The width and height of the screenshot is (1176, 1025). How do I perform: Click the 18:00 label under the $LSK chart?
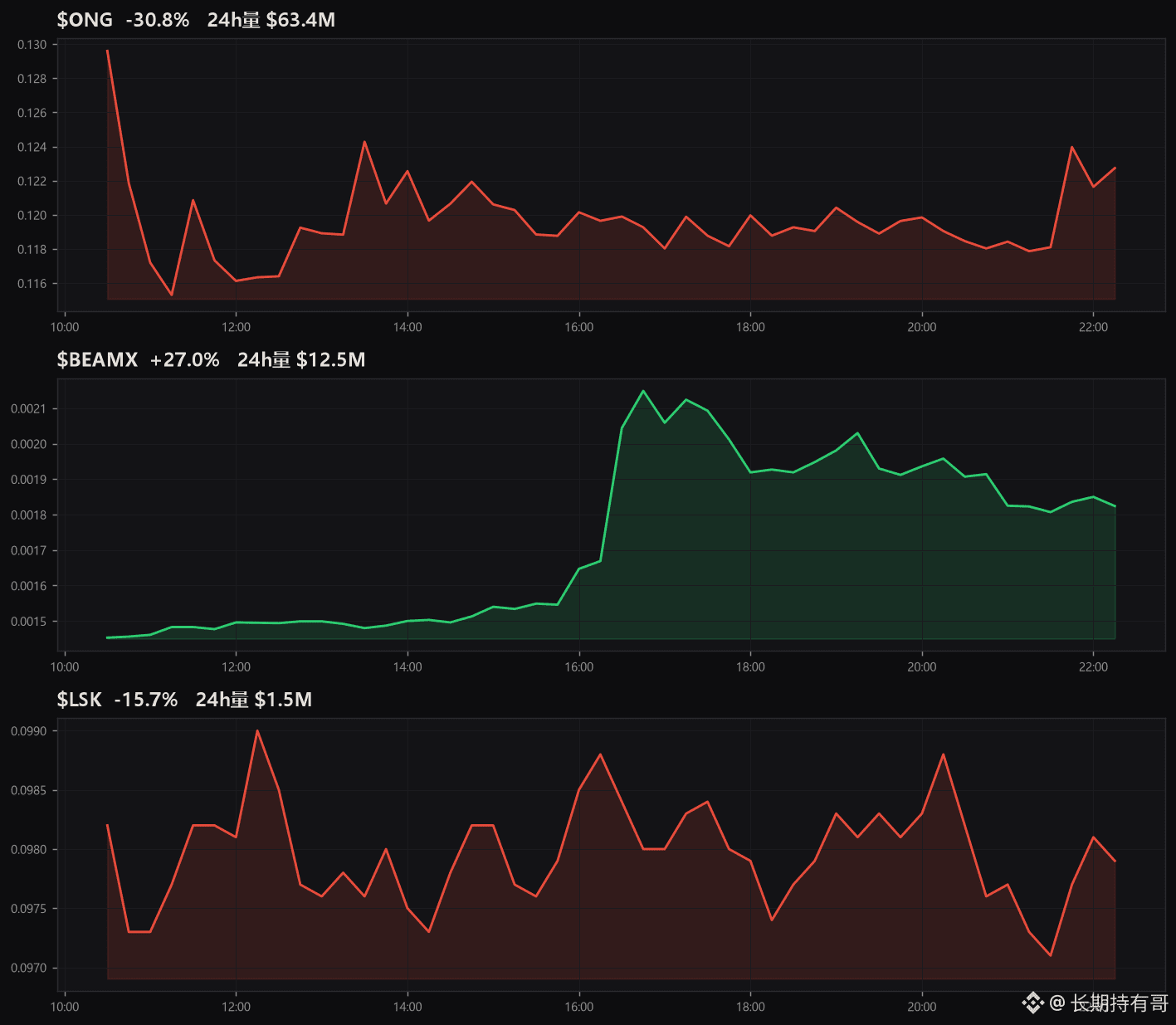(750, 1007)
